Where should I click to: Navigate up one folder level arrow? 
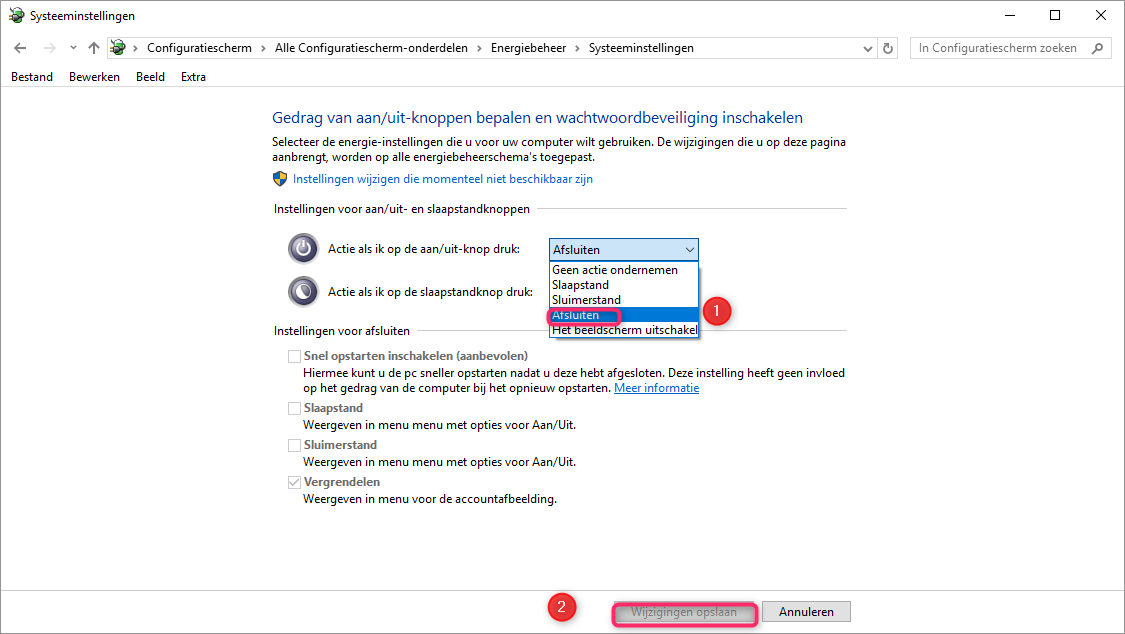[x=94, y=48]
